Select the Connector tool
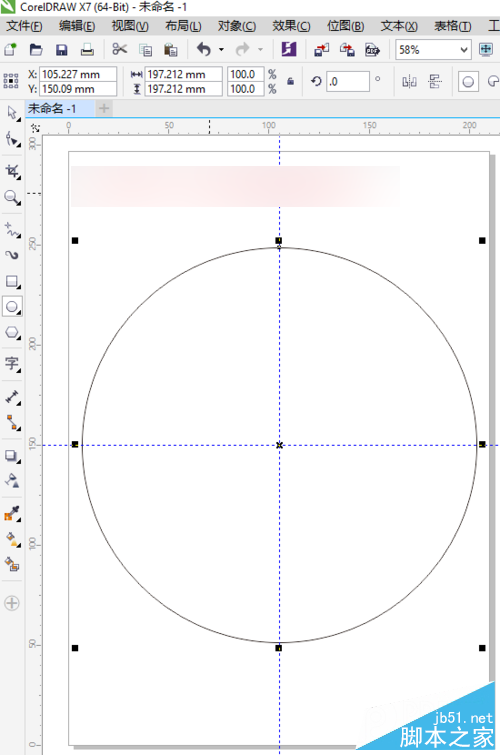The image size is (500, 755). coord(12,423)
